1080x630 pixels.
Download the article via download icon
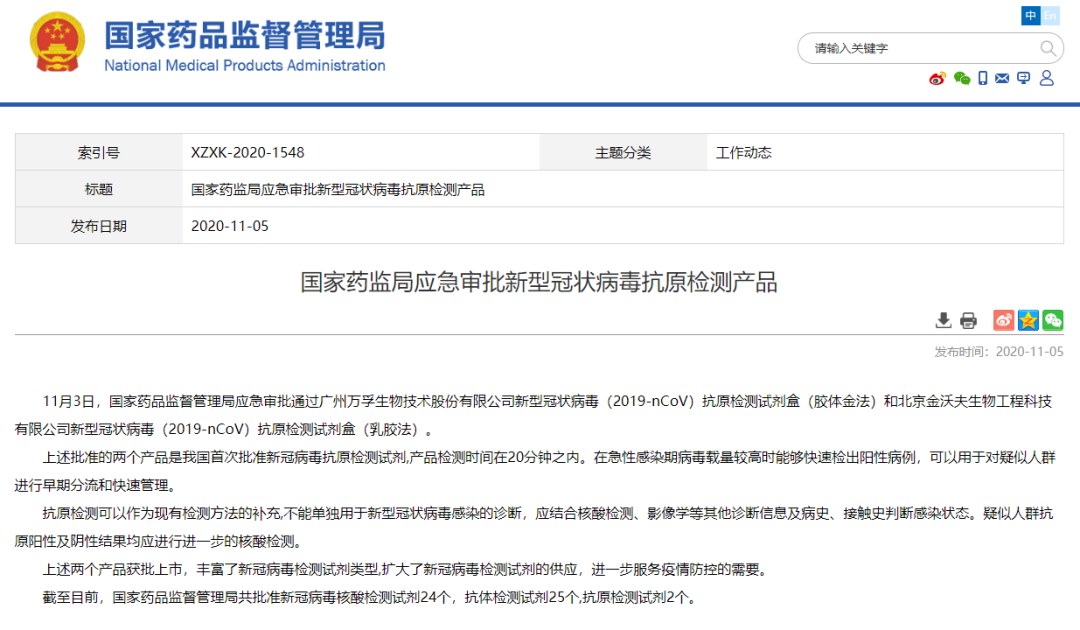[x=943, y=320]
